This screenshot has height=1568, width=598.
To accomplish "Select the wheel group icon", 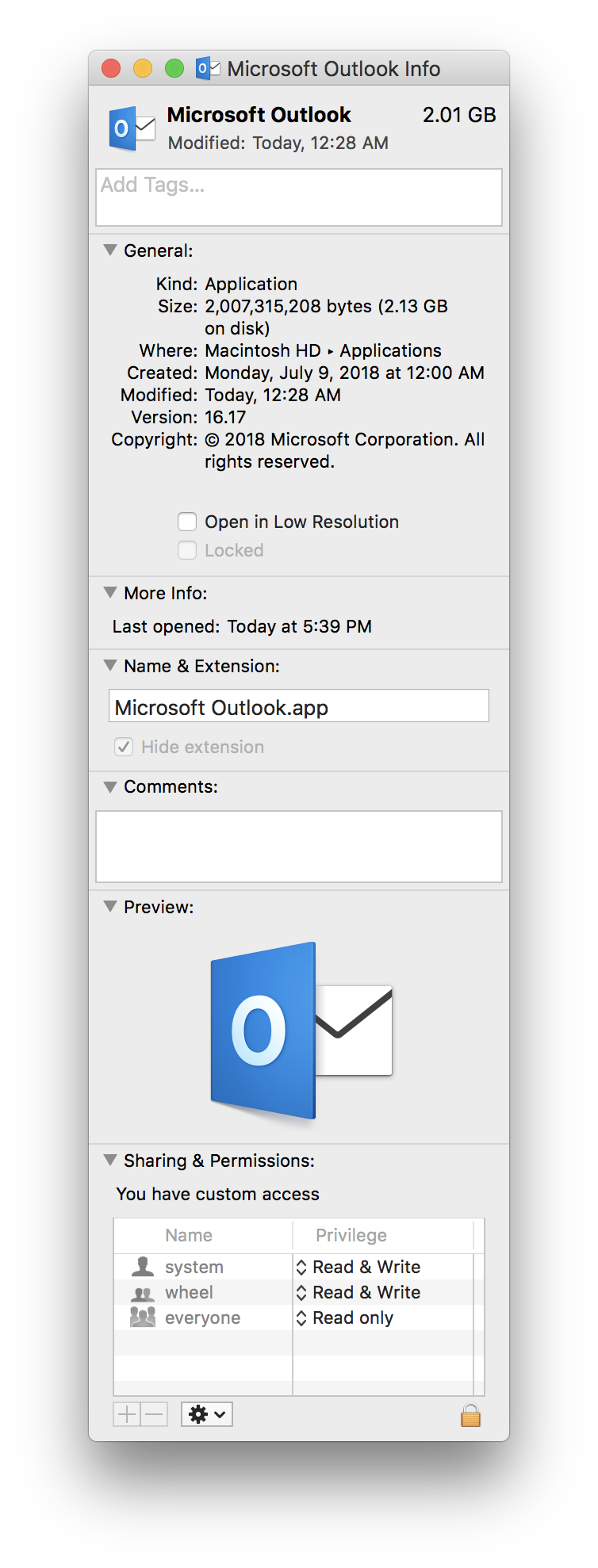I will coord(143,1293).
